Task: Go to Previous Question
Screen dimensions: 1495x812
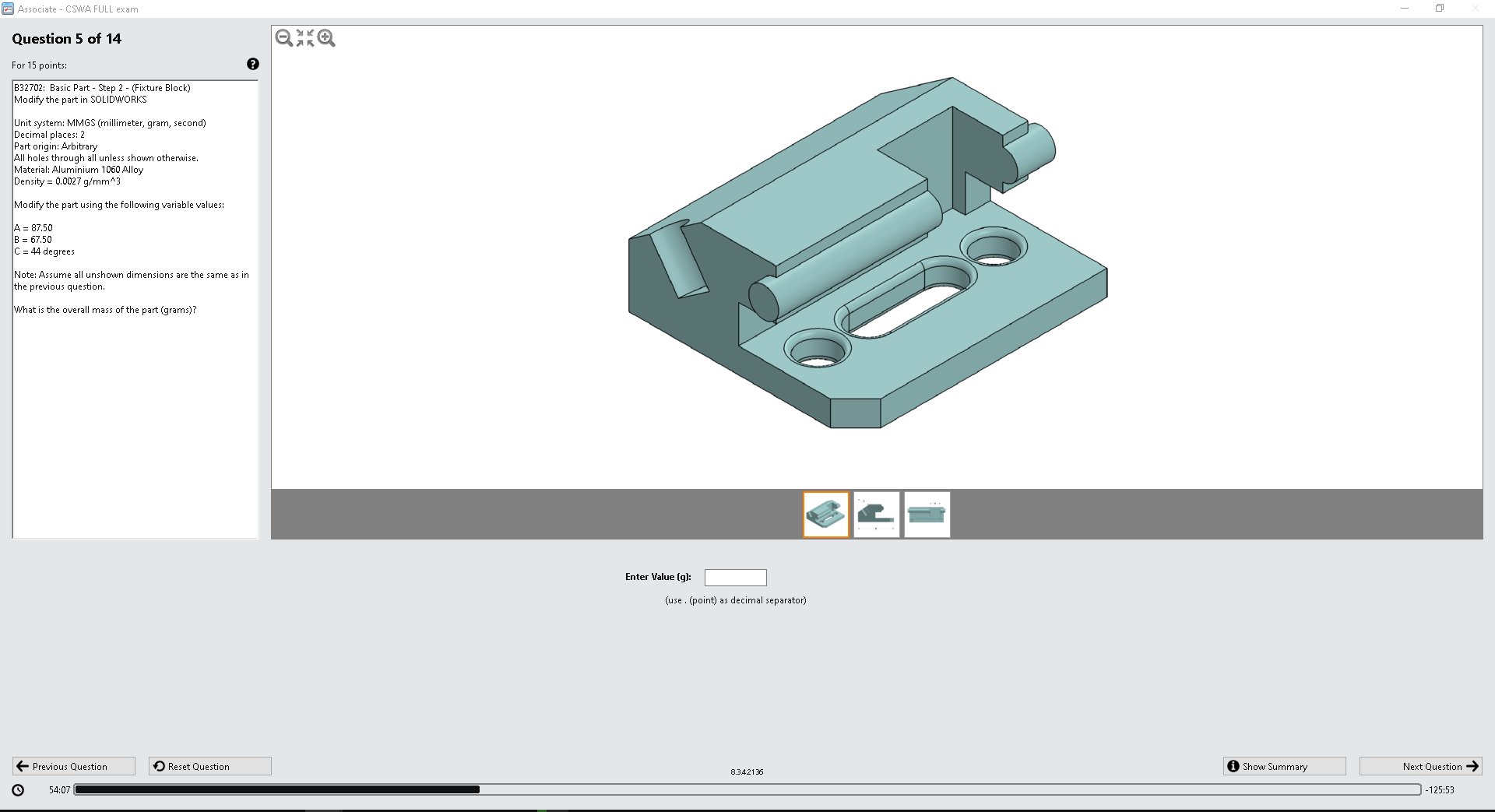Action: 74,766
